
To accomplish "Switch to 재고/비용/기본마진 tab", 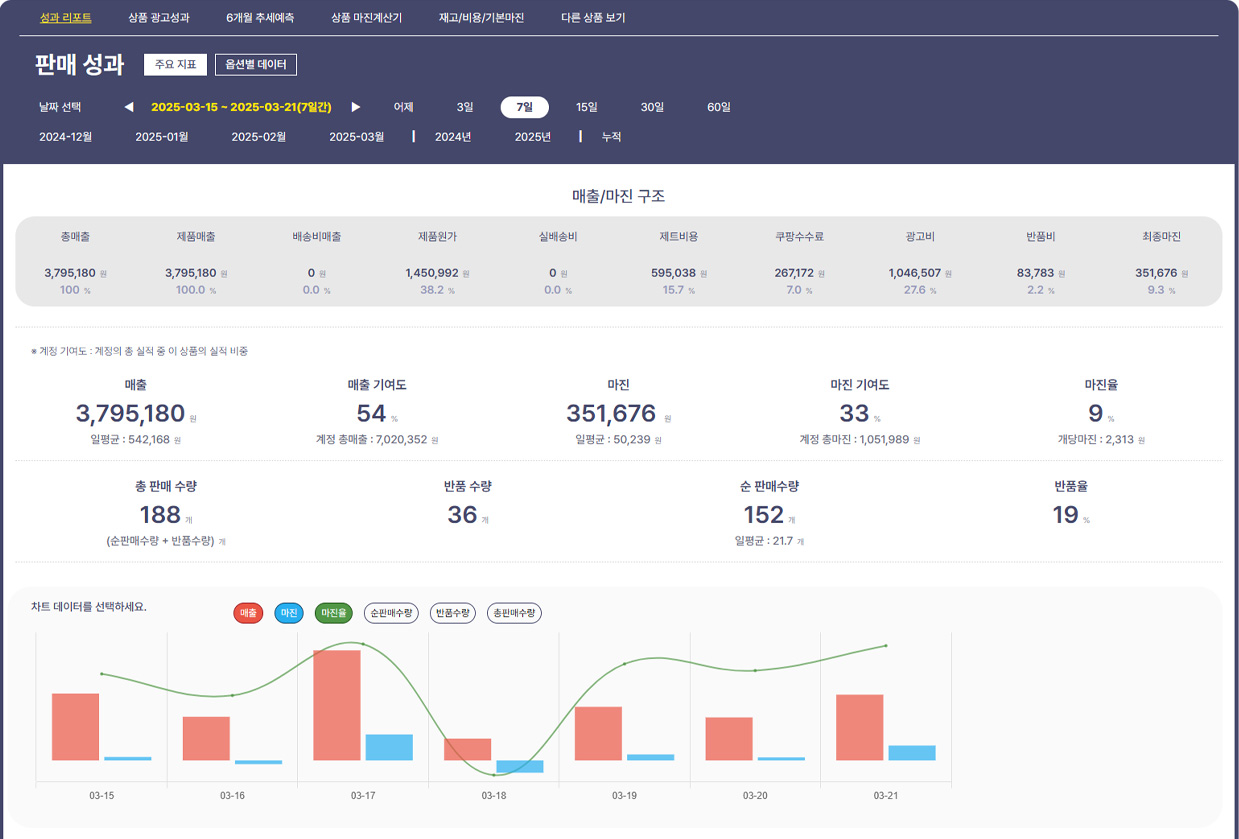I will tap(481, 18).
